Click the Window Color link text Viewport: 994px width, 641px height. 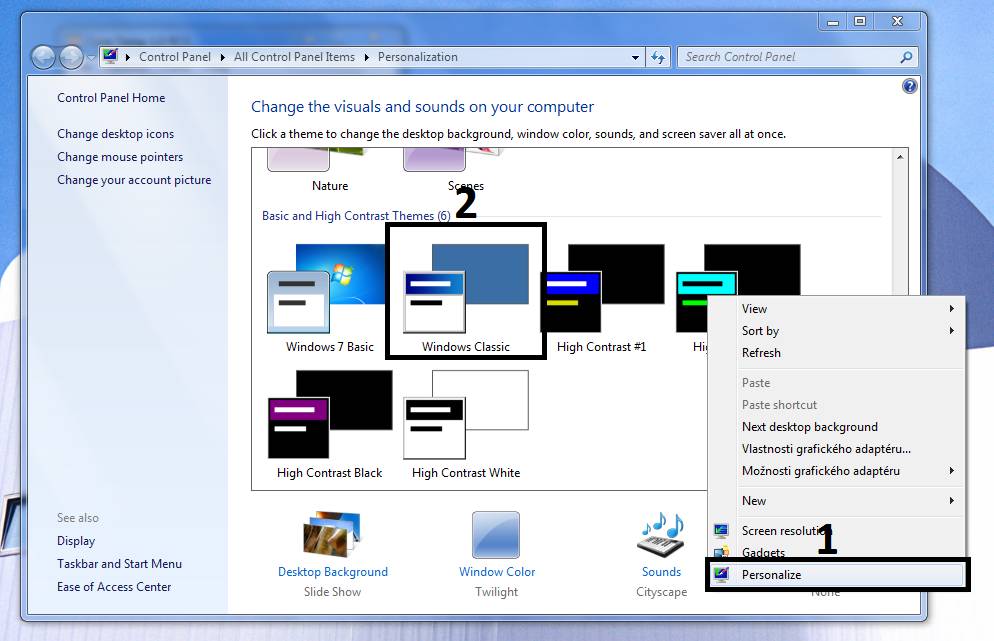[497, 572]
